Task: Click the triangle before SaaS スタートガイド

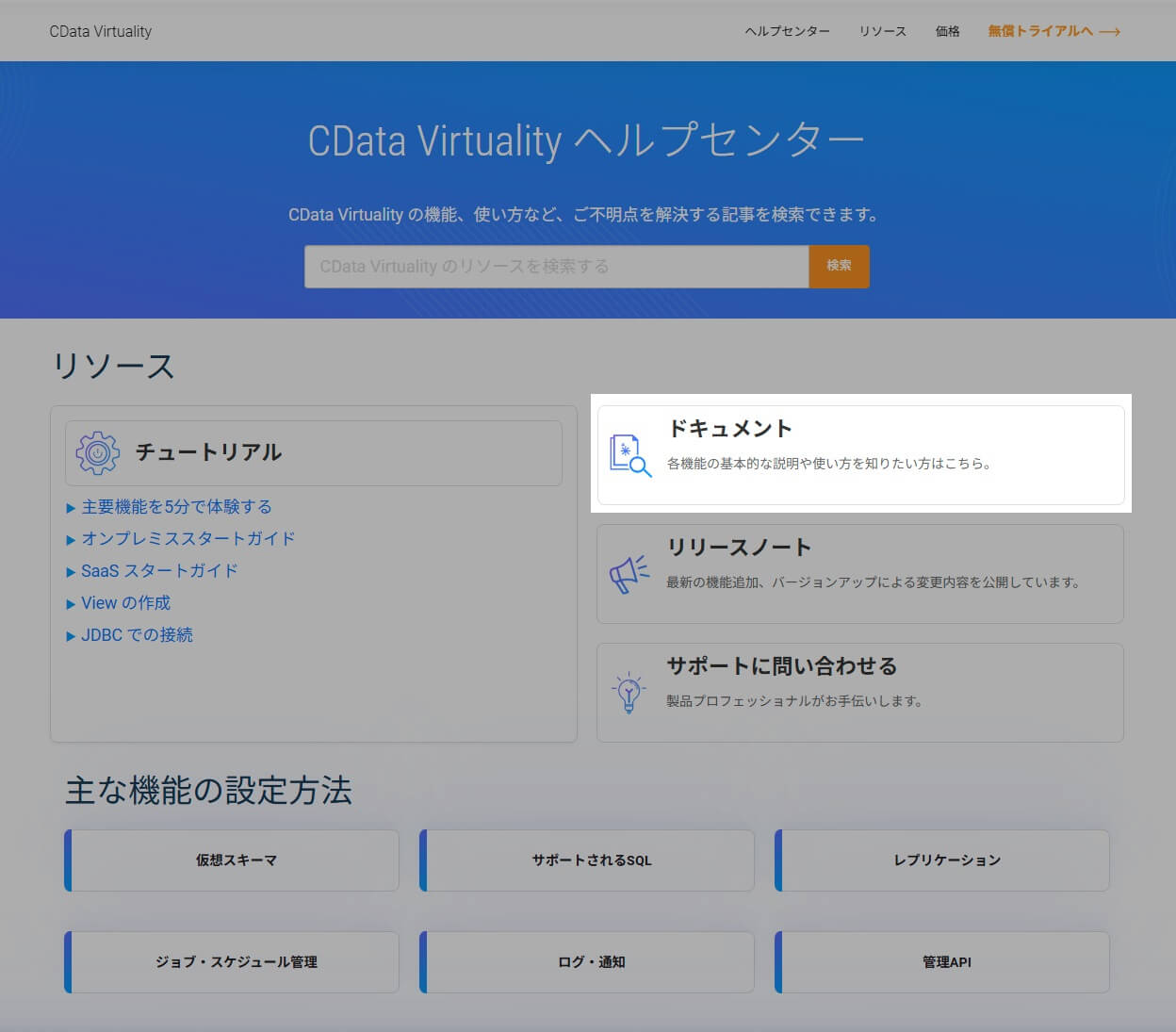Action: pyautogui.click(x=71, y=572)
